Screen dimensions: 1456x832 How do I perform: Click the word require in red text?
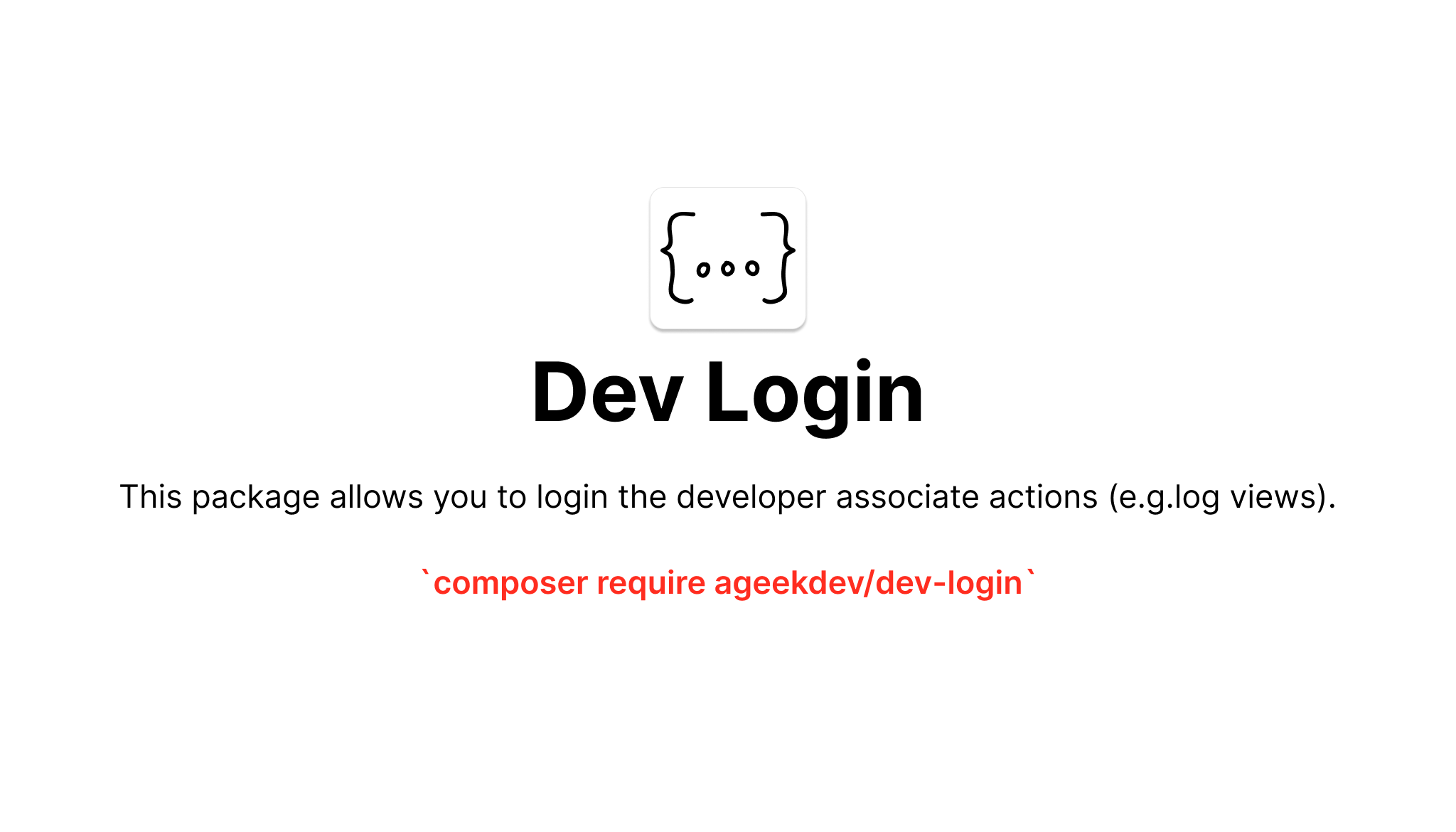coord(651,584)
